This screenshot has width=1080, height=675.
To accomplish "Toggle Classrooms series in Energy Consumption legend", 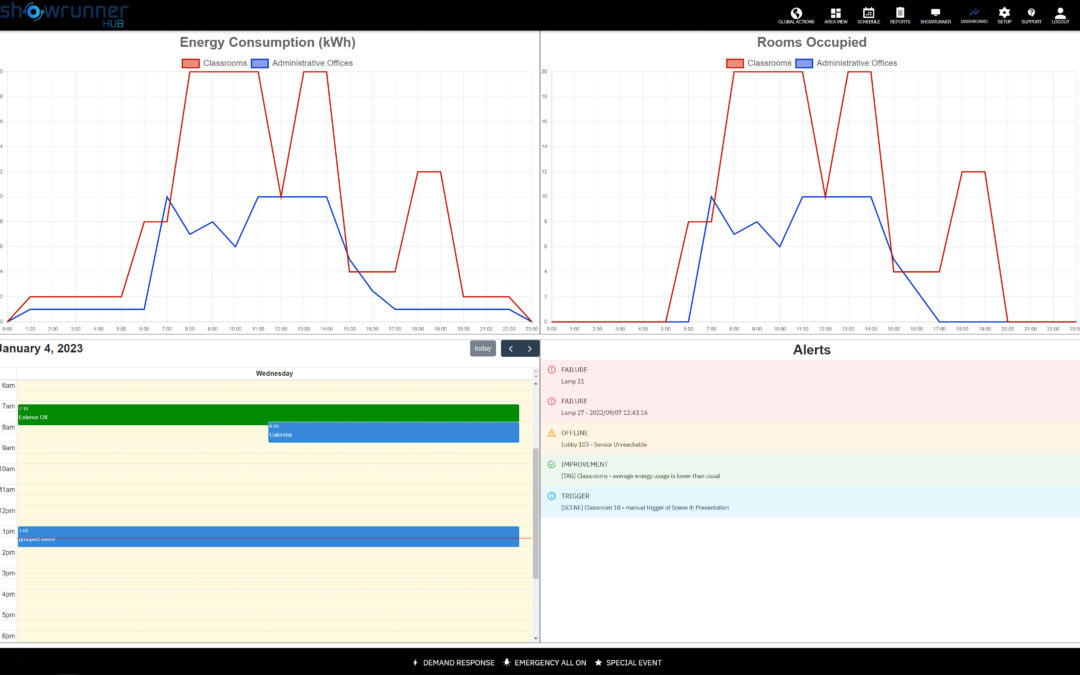I will click(x=214, y=63).
